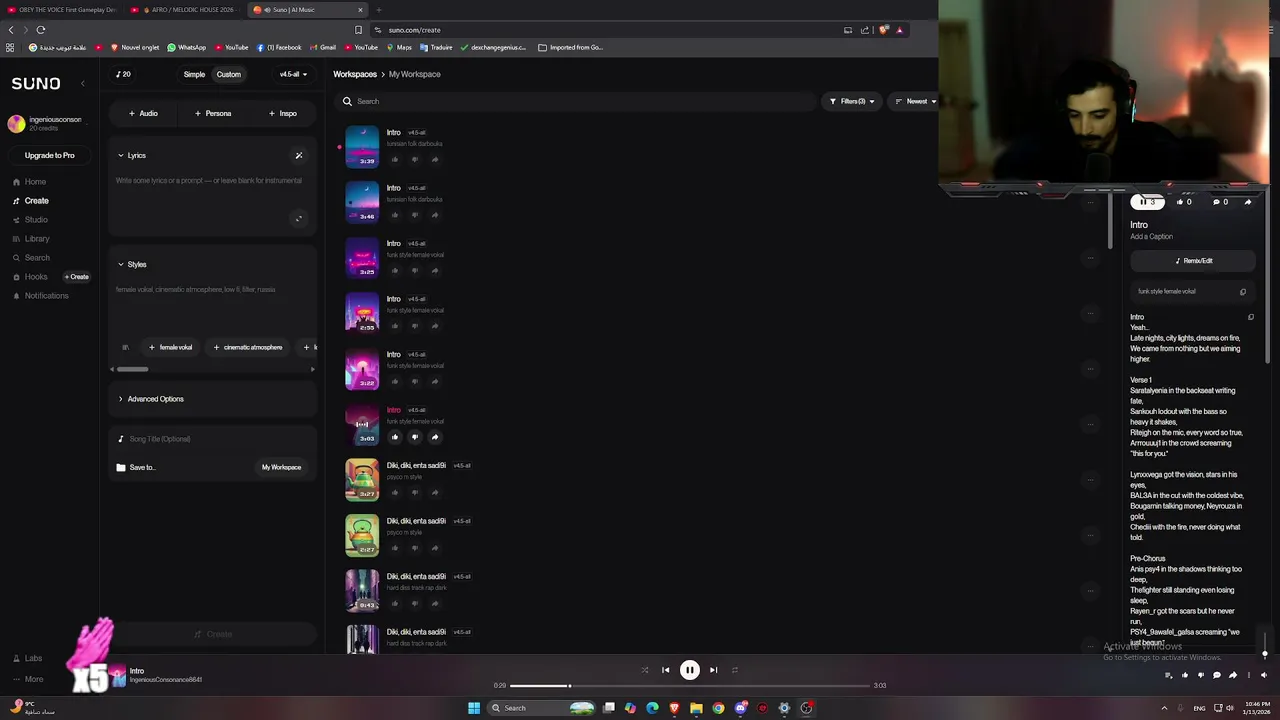Like the Intro song lasting 3:39

(x=395, y=159)
